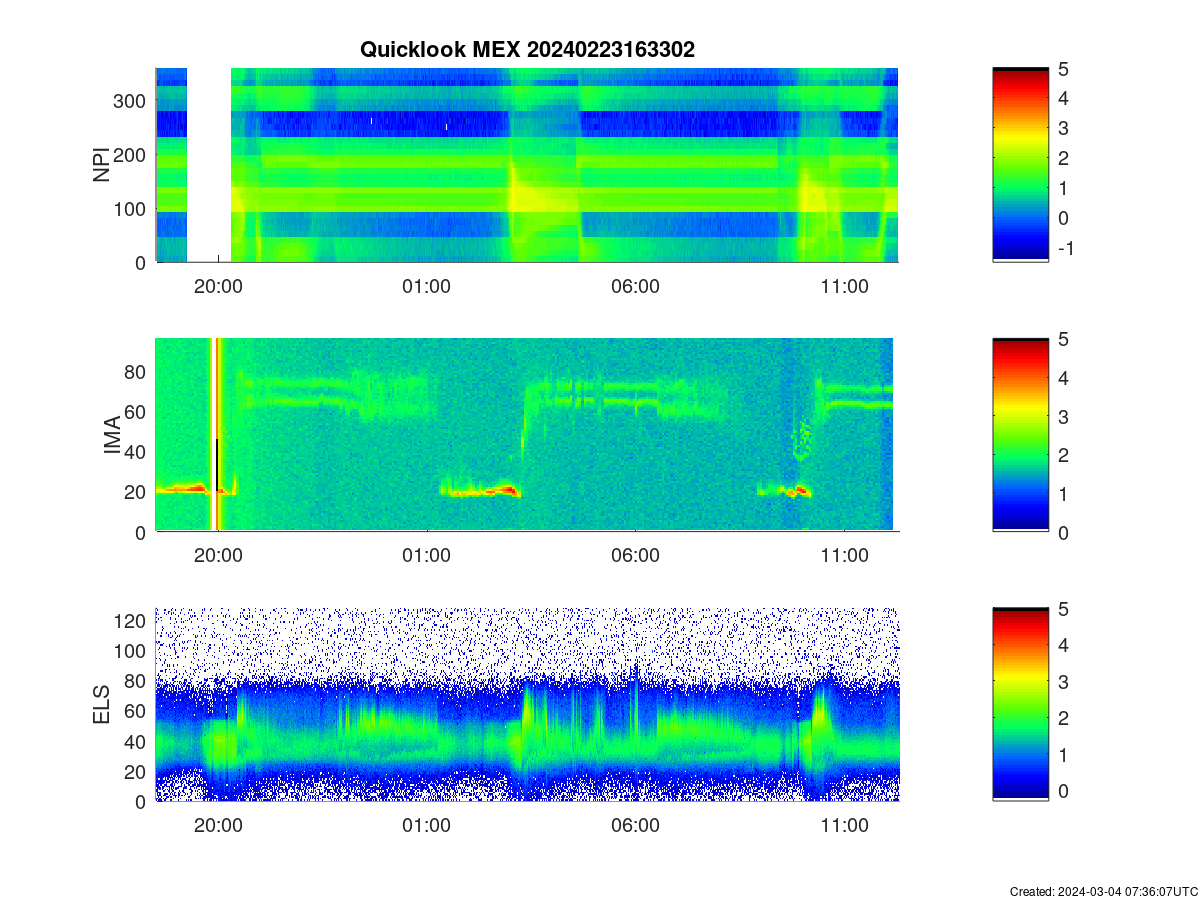Click the 1 label on ELS colorbar

(1062, 755)
